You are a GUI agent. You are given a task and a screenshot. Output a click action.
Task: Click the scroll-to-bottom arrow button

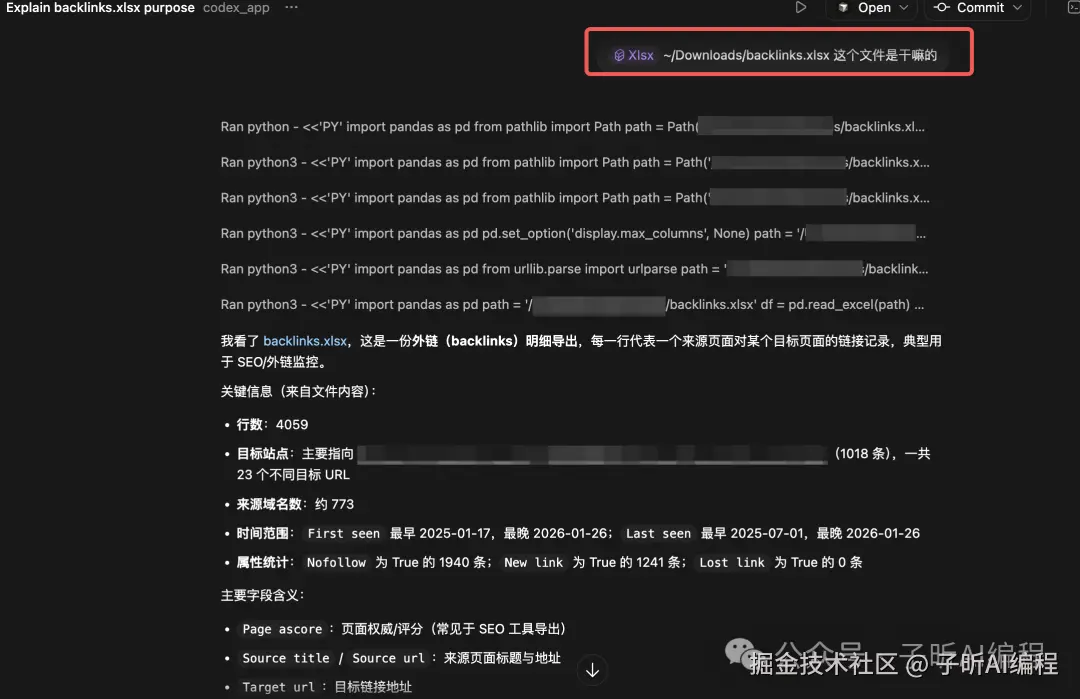pyautogui.click(x=593, y=670)
